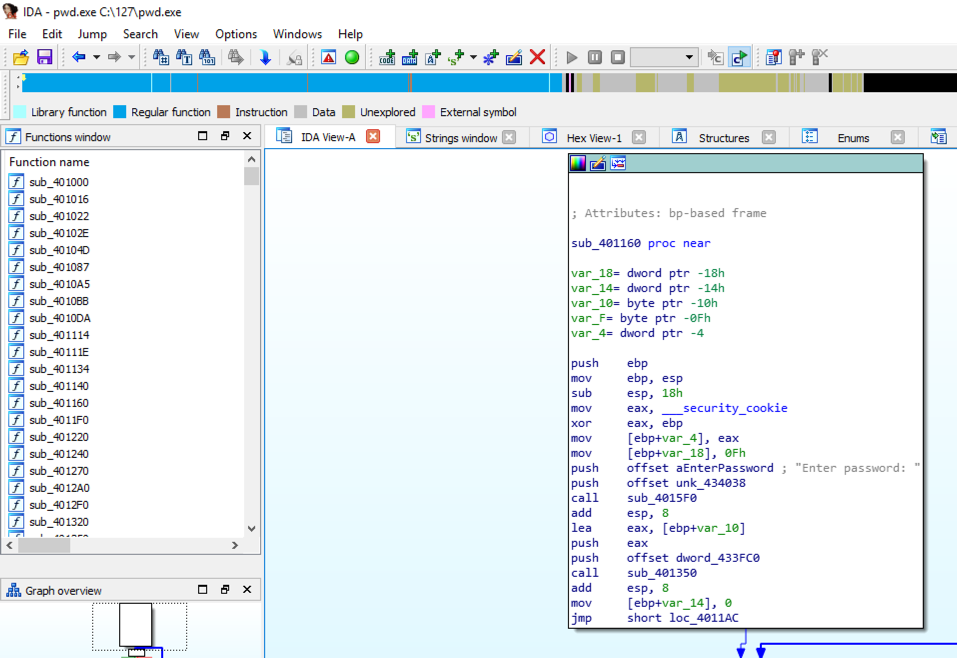
Task: Click the blue down-arrow Jump icon
Action: 265,57
